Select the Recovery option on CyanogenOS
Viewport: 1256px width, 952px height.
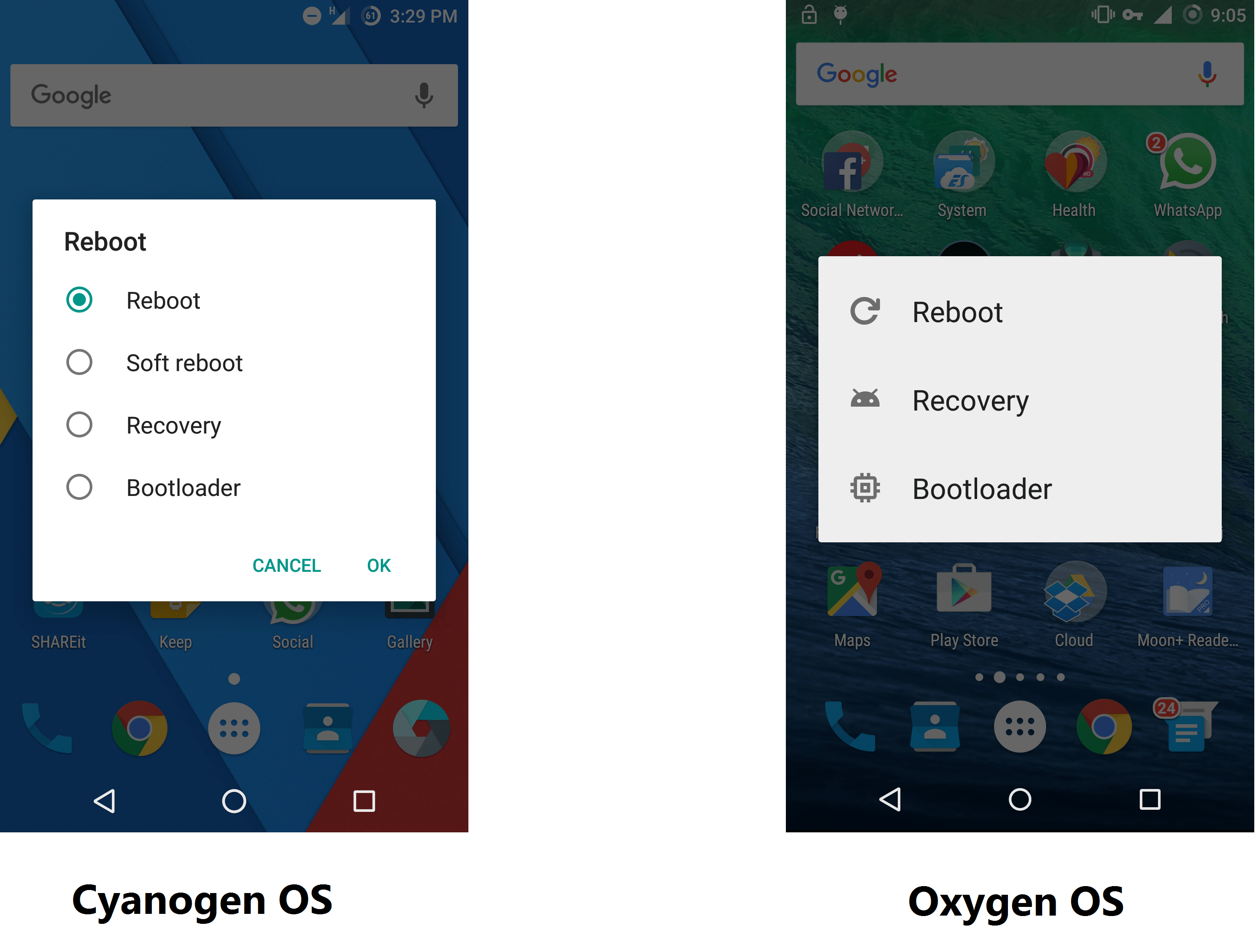(80, 424)
